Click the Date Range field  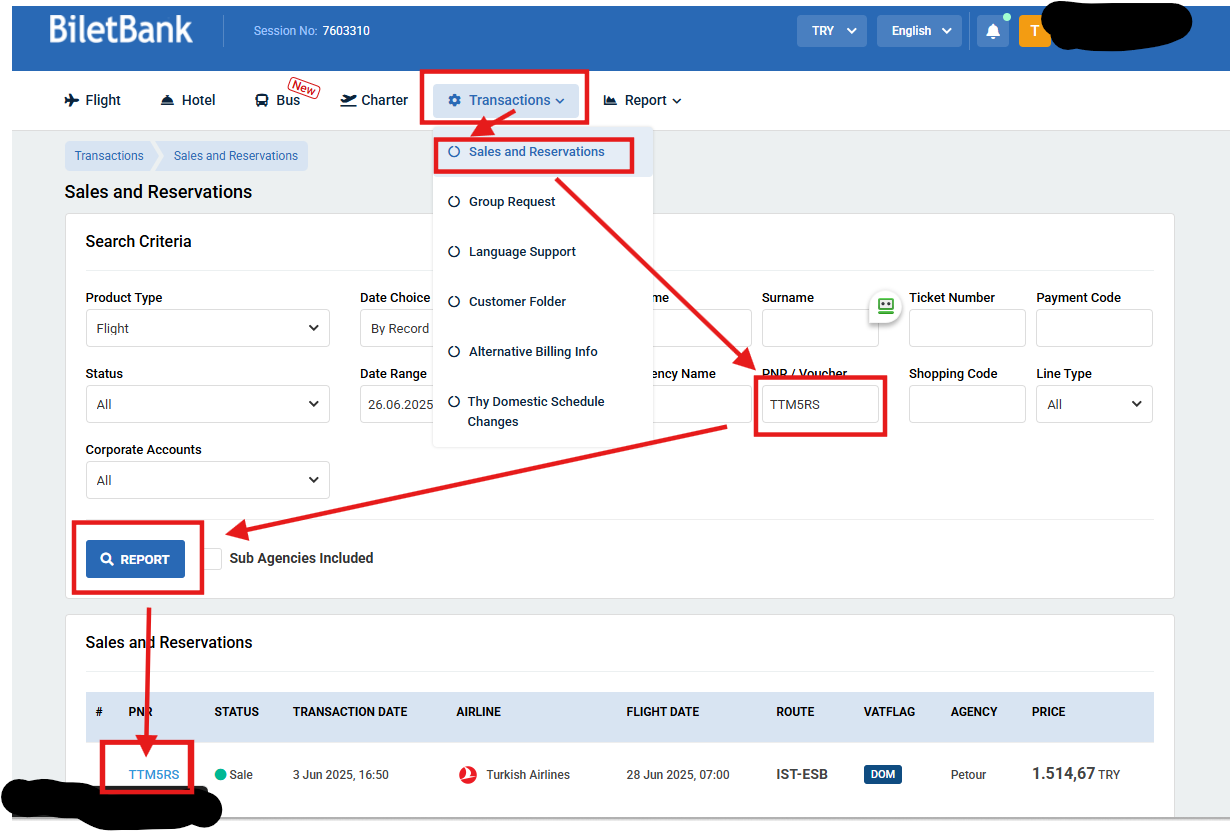(x=397, y=404)
